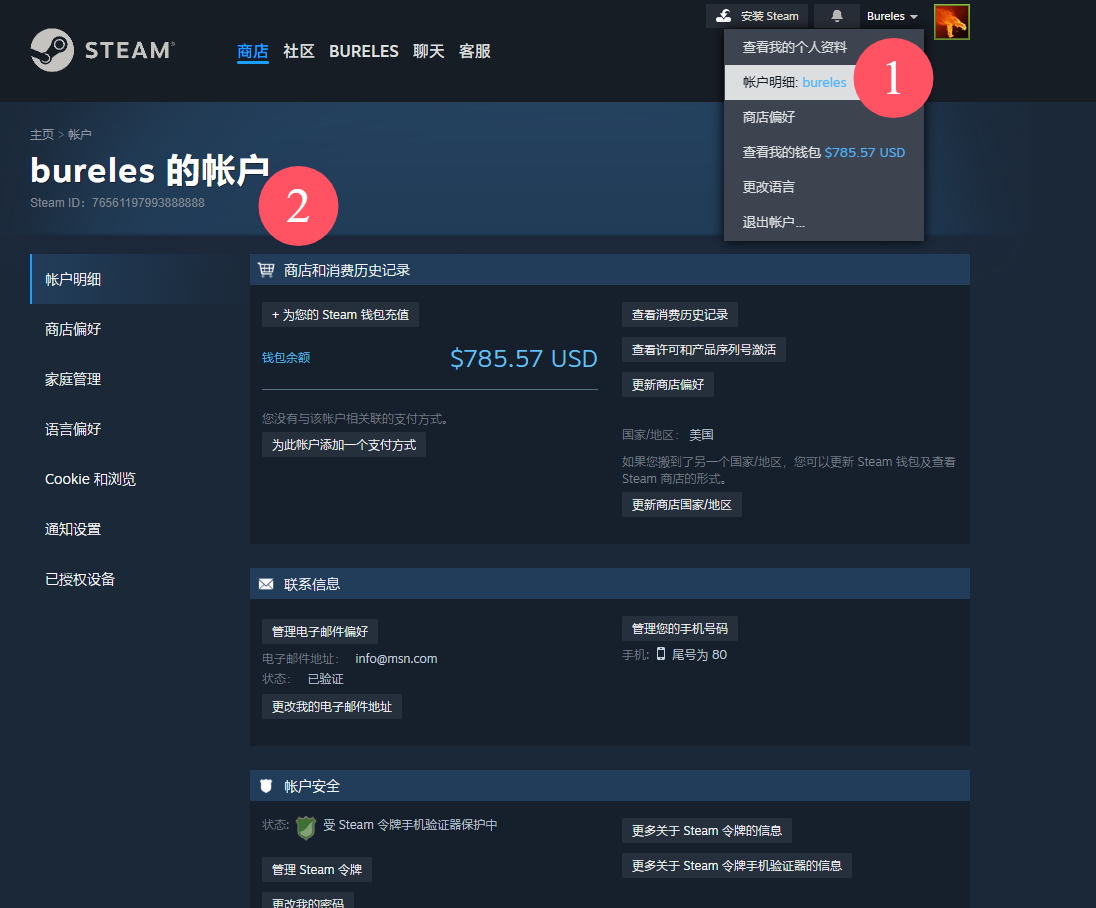This screenshot has width=1096, height=908.
Task: Click the 更新商店偏好 button
Action: coord(668,384)
